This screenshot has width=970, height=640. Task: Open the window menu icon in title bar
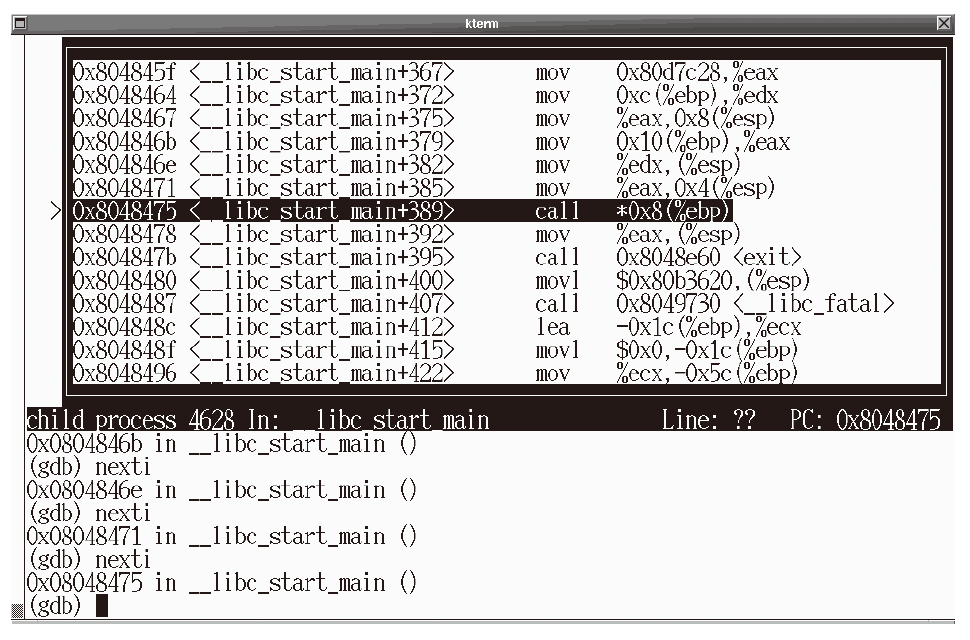(x=17, y=23)
